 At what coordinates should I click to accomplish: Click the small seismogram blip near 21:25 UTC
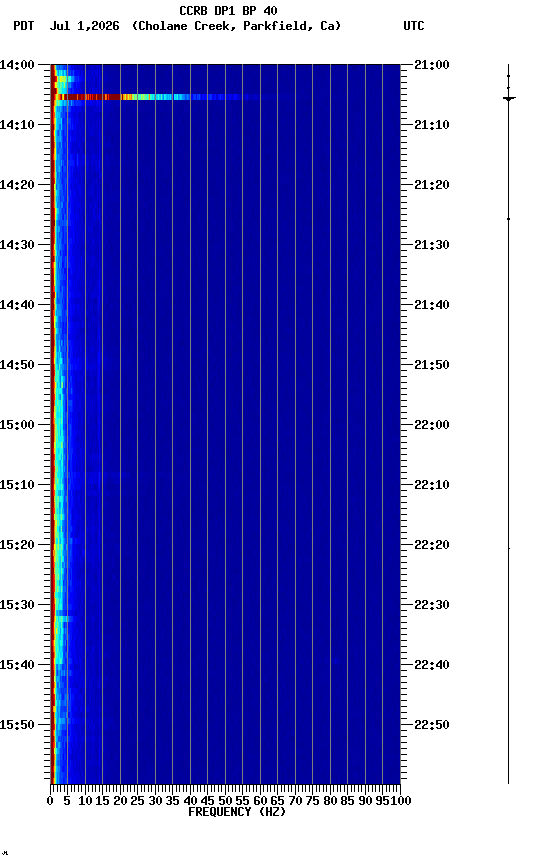click(508, 219)
